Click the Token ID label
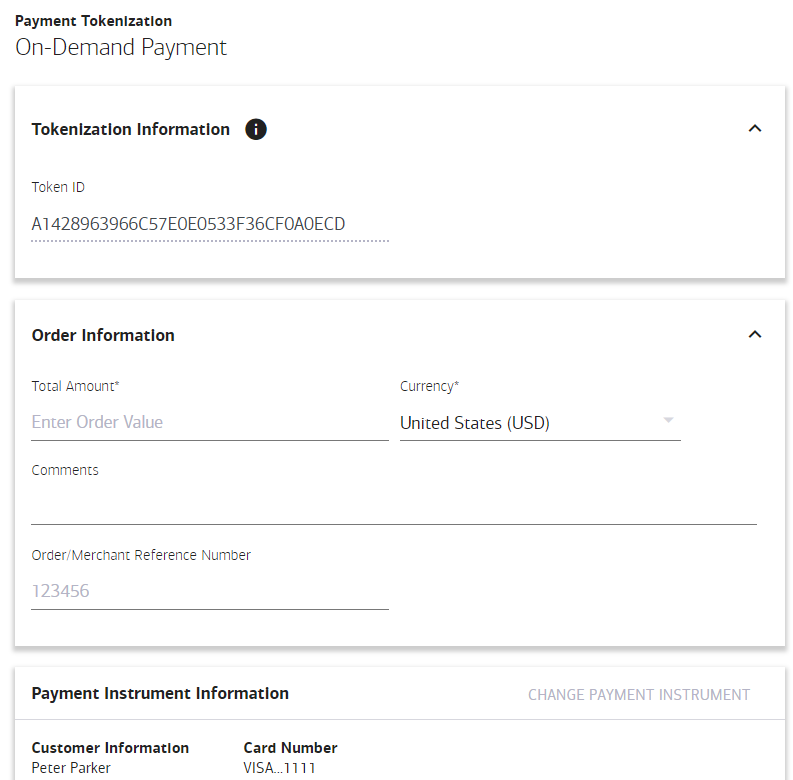The width and height of the screenshot is (793, 780). [x=58, y=187]
